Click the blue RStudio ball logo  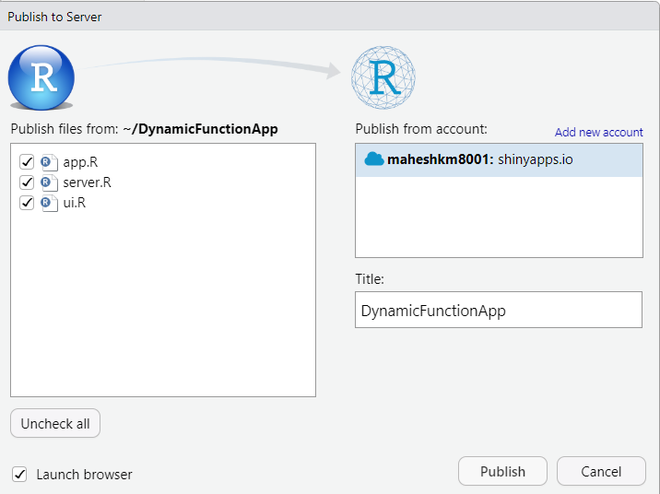41,78
